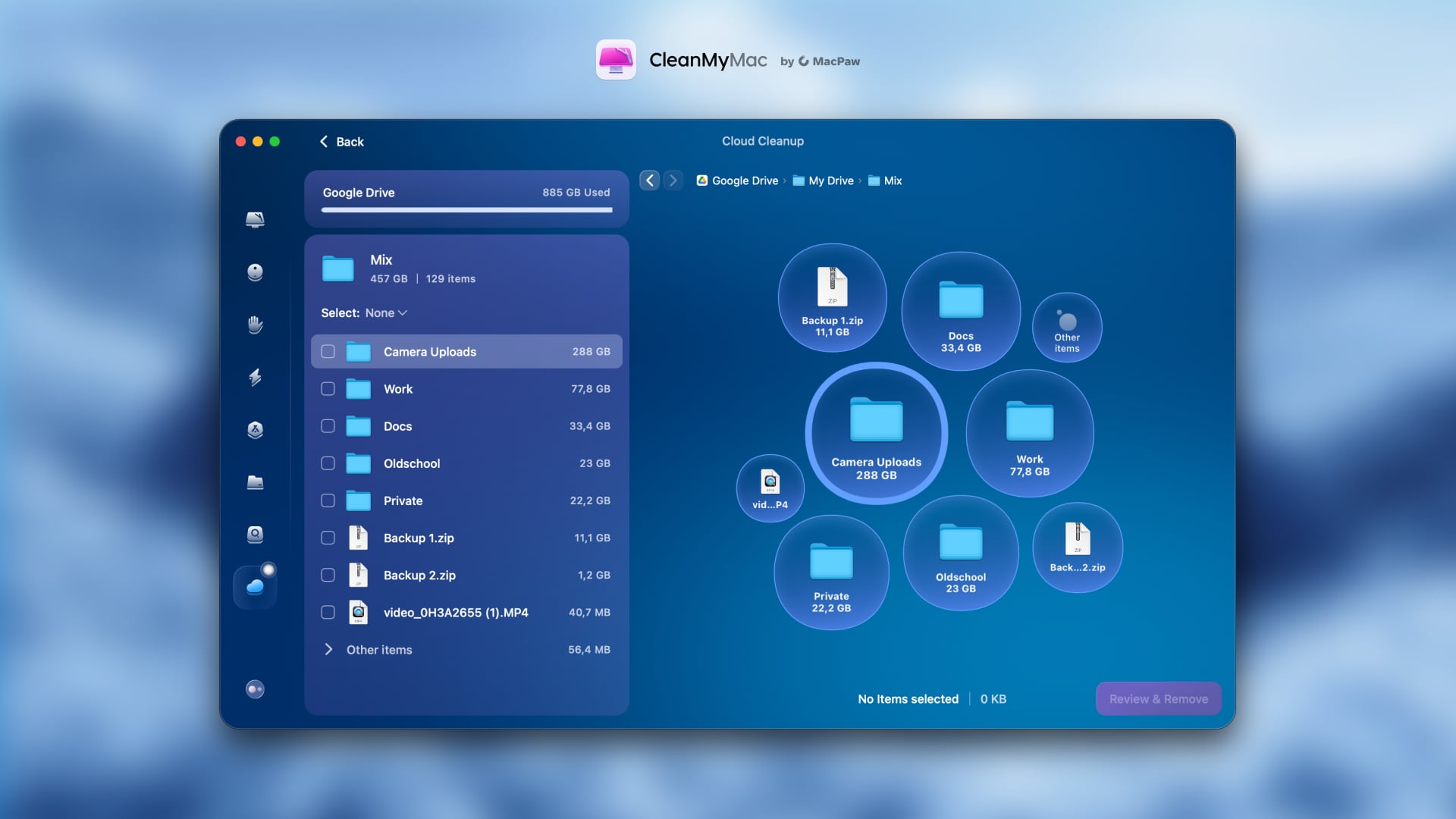Open the Protection module

point(256,325)
